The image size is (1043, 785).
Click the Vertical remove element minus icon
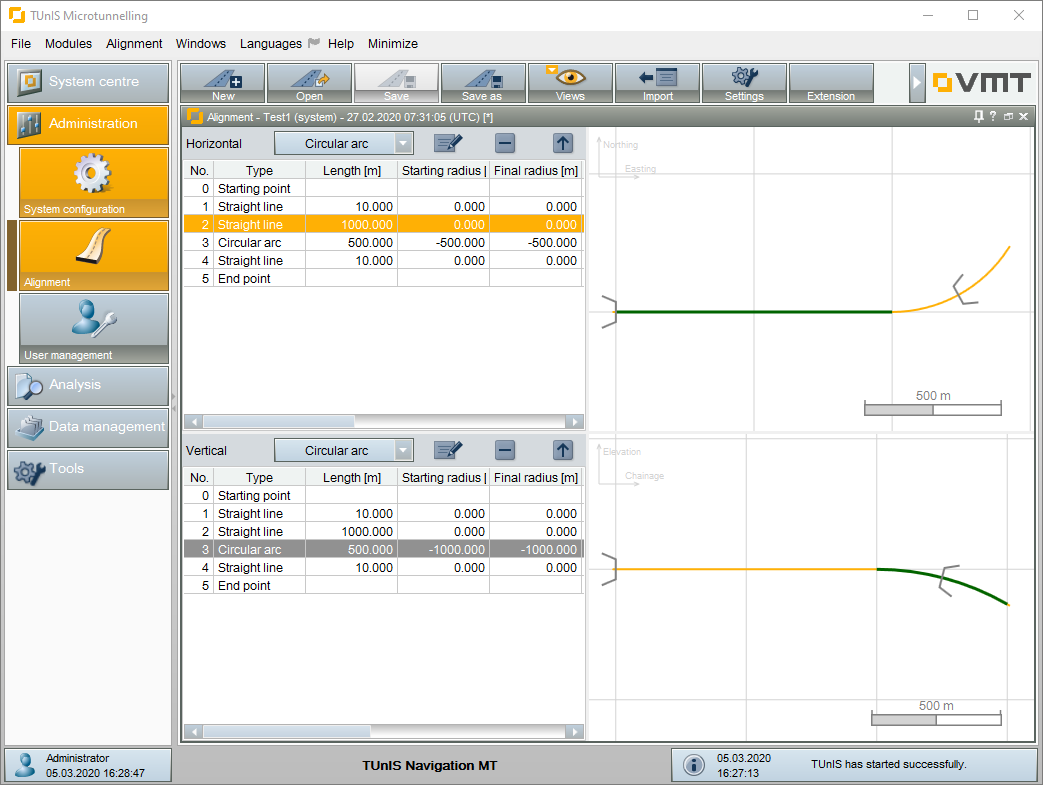pos(506,450)
